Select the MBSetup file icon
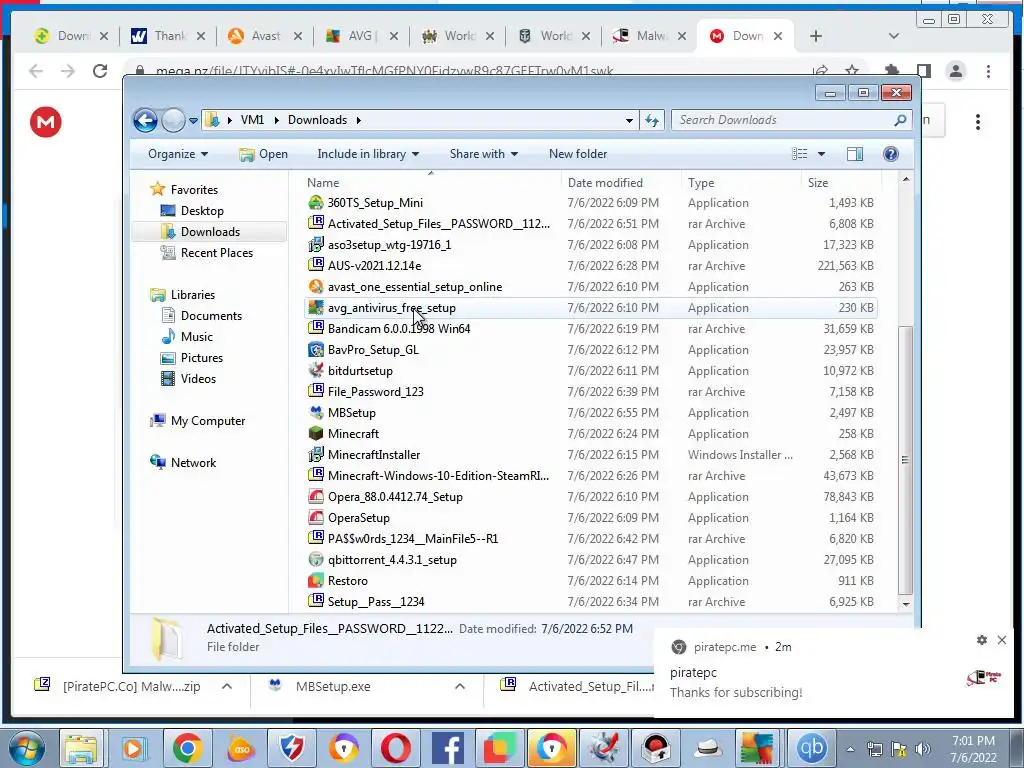Screen dimensions: 1024x768 (316, 413)
